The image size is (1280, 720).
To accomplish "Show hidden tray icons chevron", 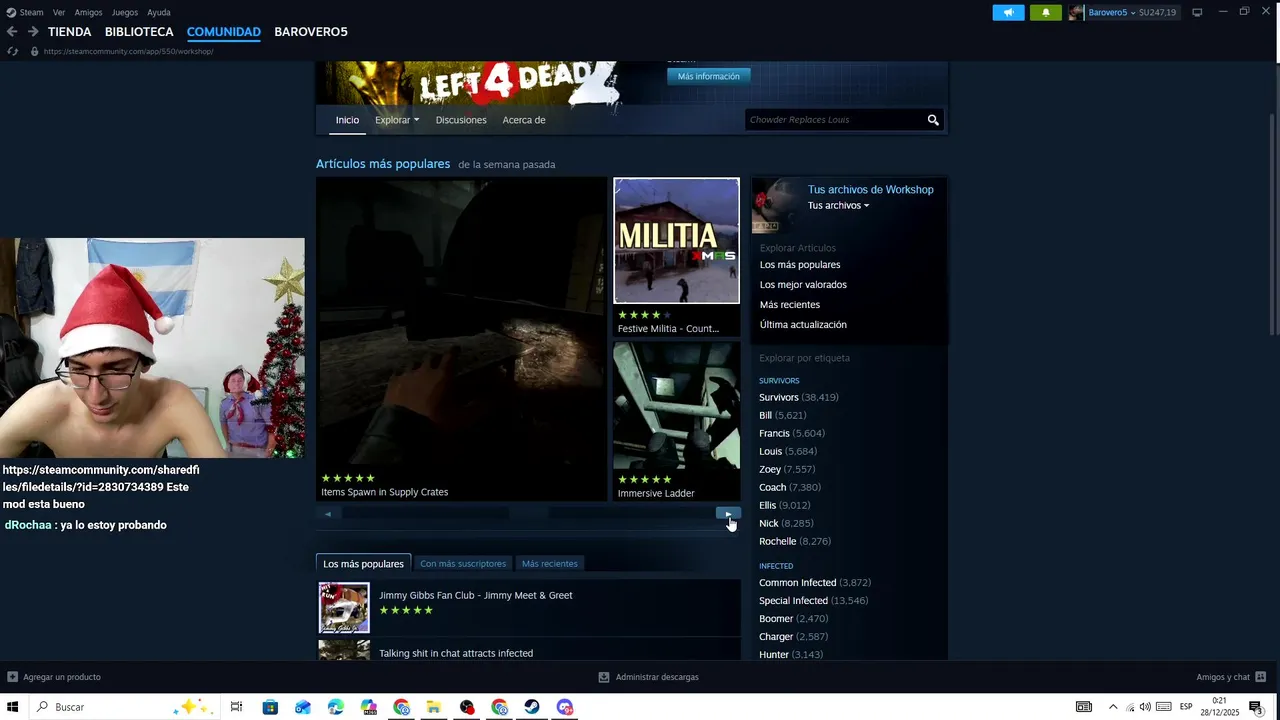I will pos(1113,707).
